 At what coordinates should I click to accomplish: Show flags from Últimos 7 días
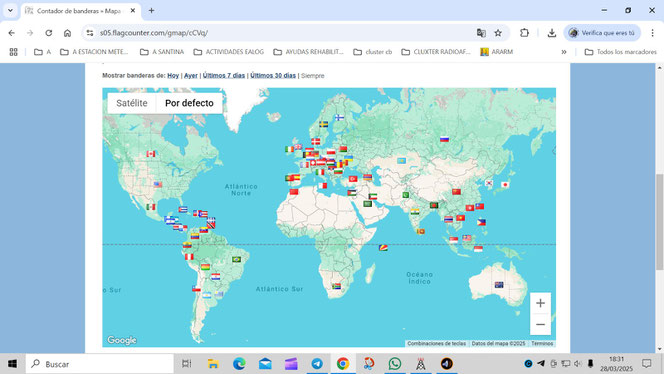pos(224,75)
